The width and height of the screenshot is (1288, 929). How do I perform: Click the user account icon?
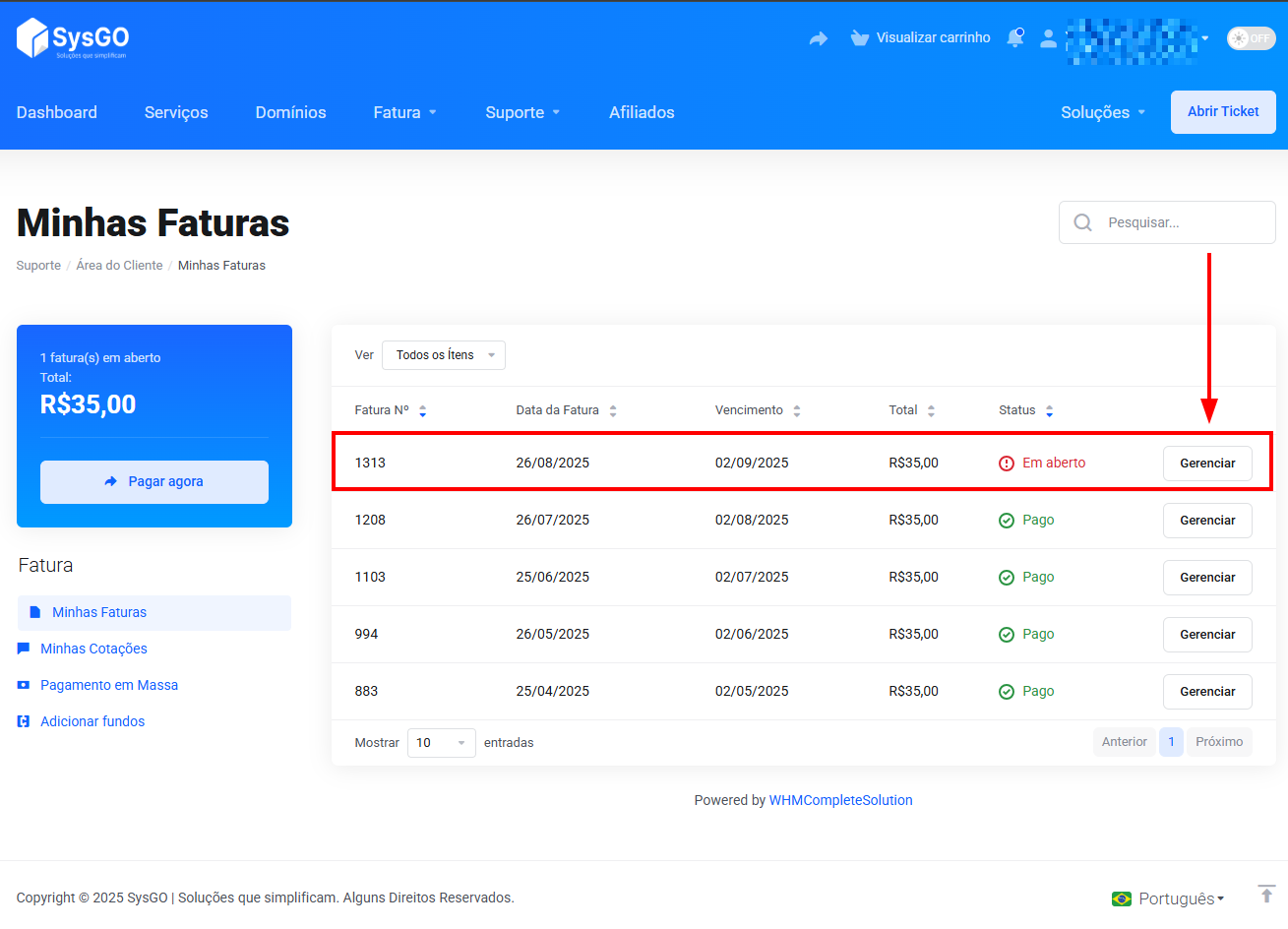[1048, 38]
